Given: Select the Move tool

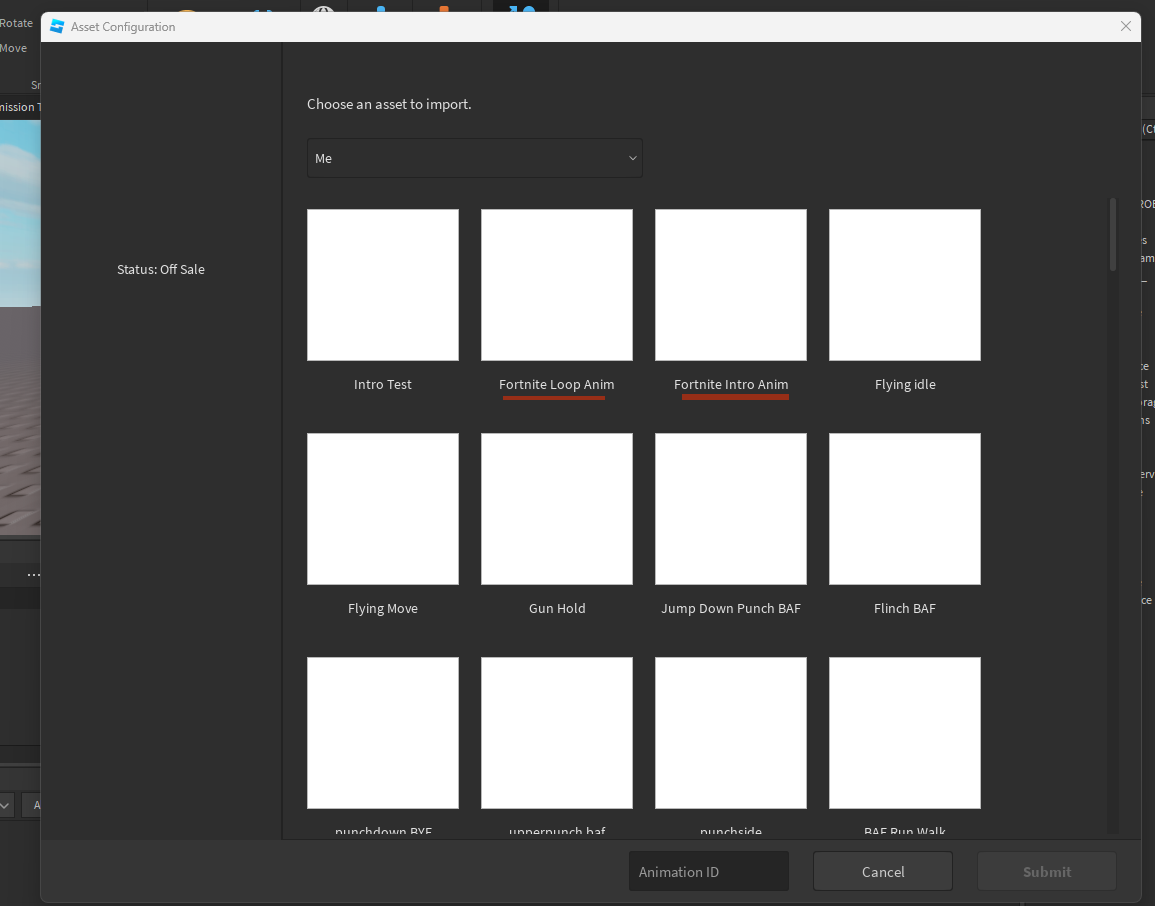Looking at the screenshot, I should click(12, 47).
